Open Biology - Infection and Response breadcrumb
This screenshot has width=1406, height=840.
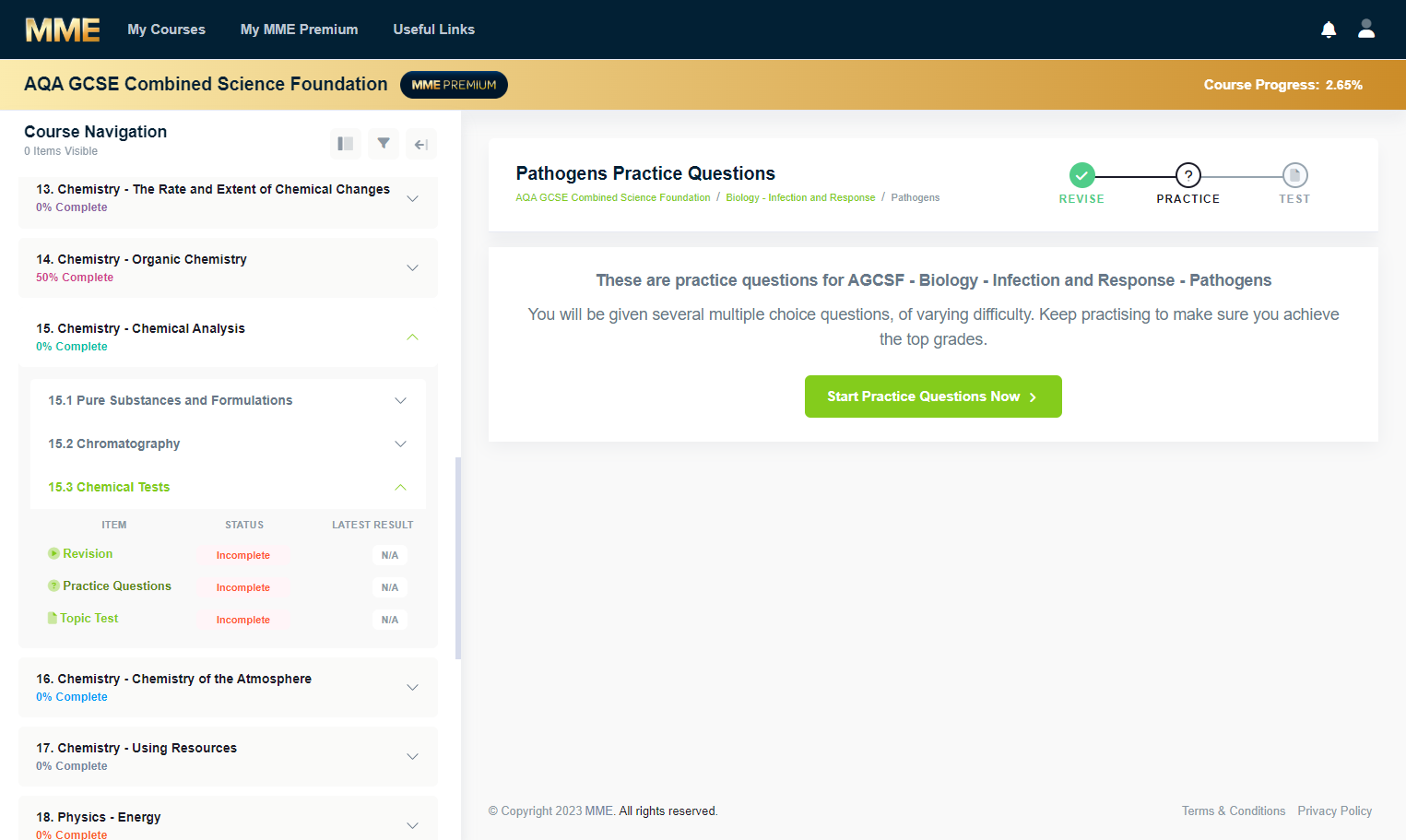click(800, 197)
